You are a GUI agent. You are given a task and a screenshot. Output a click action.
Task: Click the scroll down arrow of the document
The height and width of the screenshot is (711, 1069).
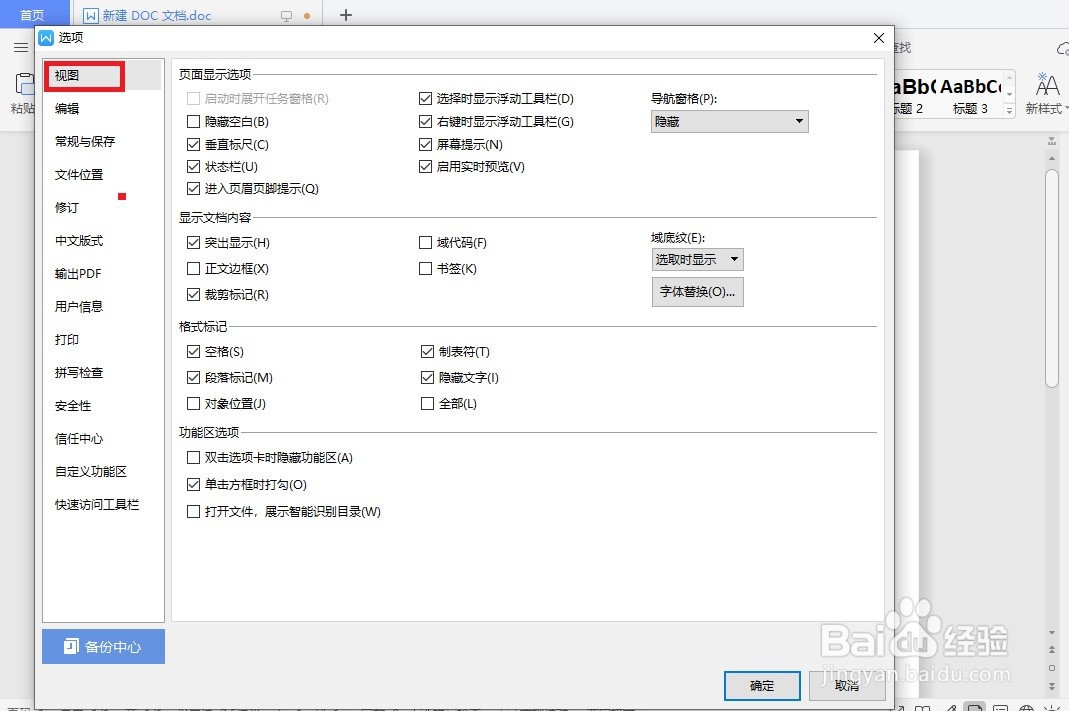[x=1052, y=633]
